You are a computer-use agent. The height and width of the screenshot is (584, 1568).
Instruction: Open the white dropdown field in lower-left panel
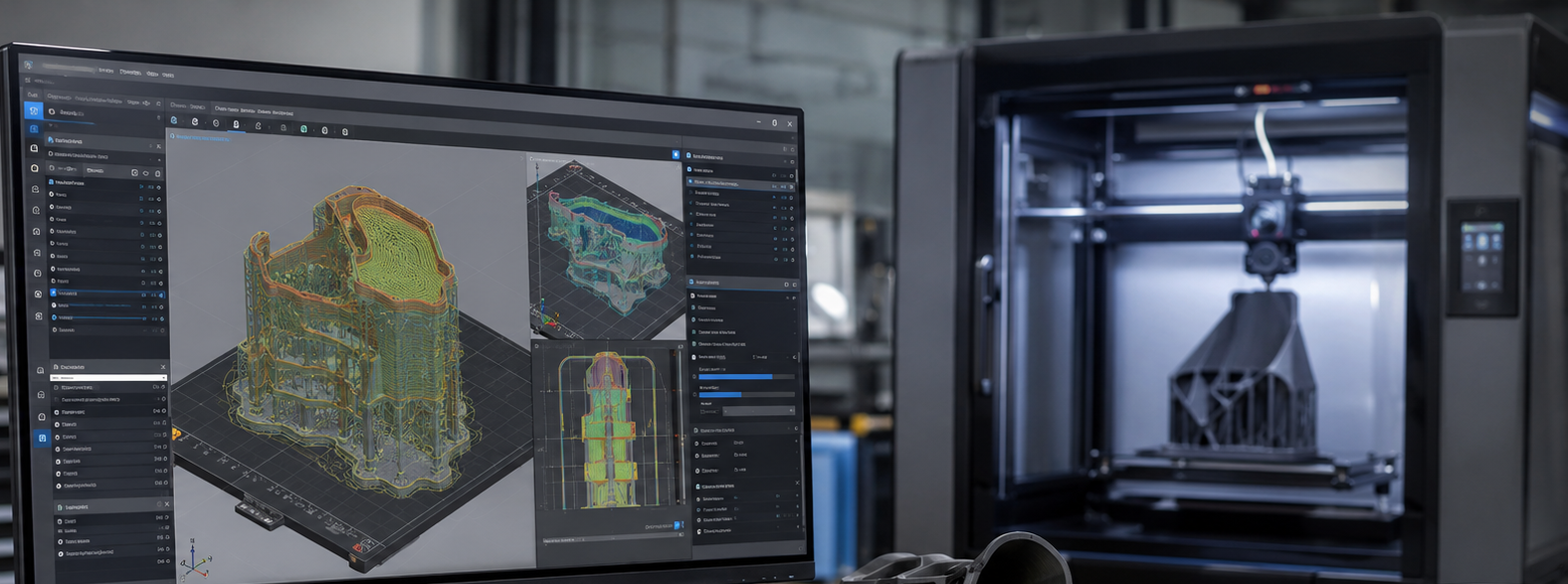107,378
